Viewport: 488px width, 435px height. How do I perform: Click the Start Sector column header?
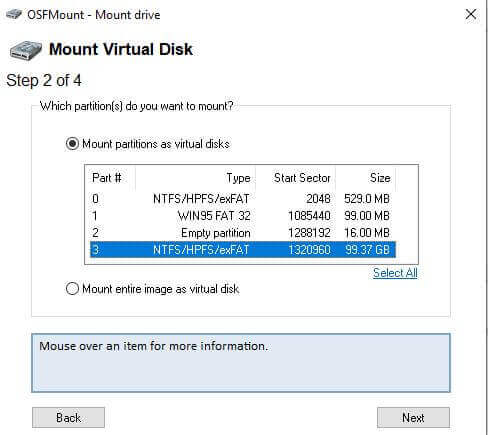[295, 178]
